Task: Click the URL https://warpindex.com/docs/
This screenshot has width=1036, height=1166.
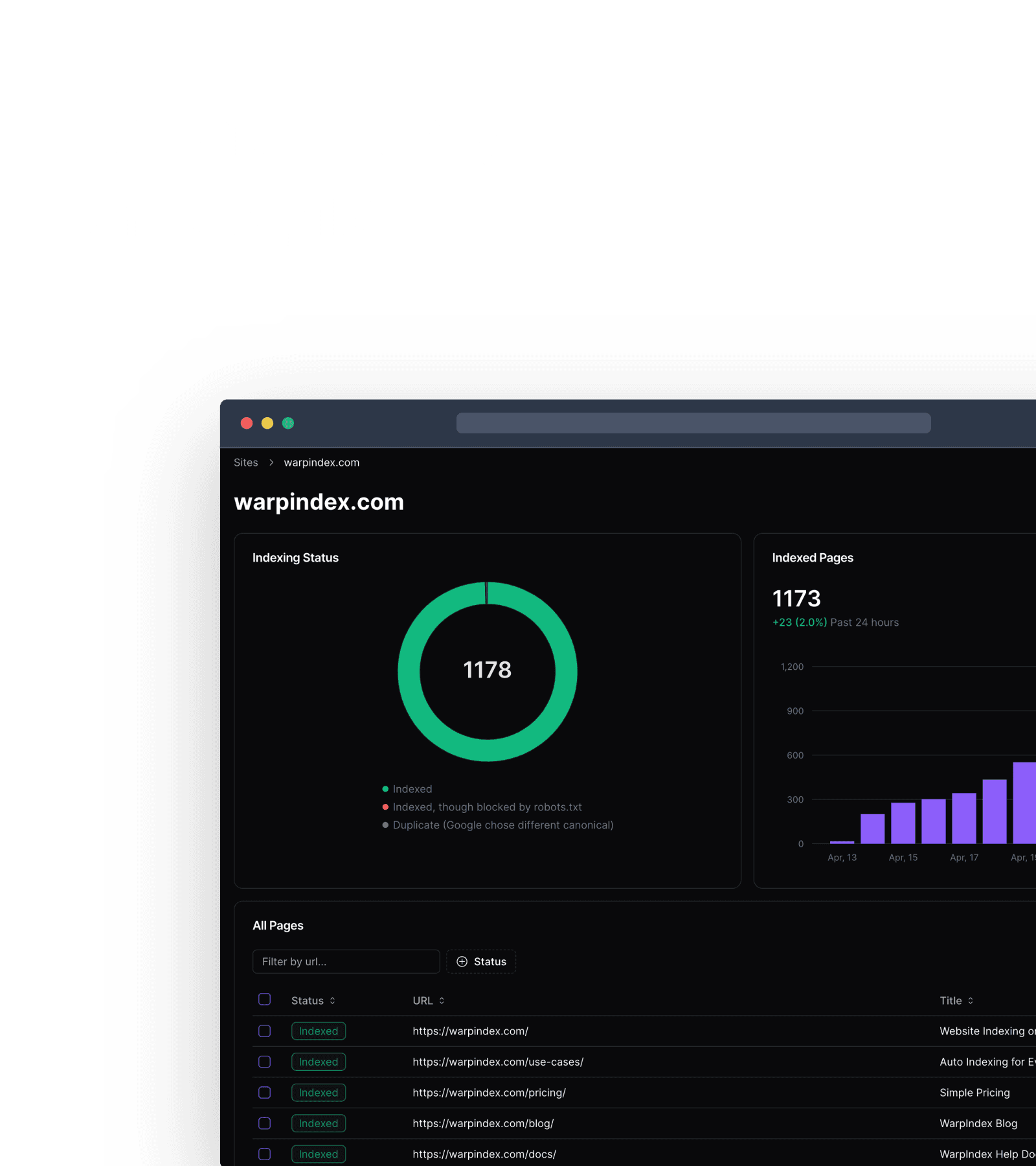Action: (x=484, y=1154)
